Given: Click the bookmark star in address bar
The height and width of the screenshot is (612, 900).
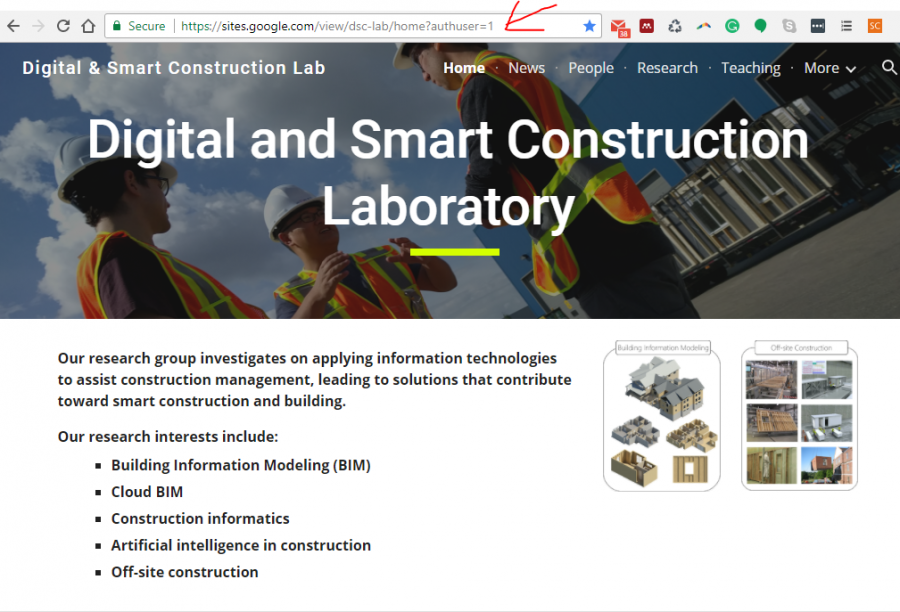Looking at the screenshot, I should [x=589, y=26].
